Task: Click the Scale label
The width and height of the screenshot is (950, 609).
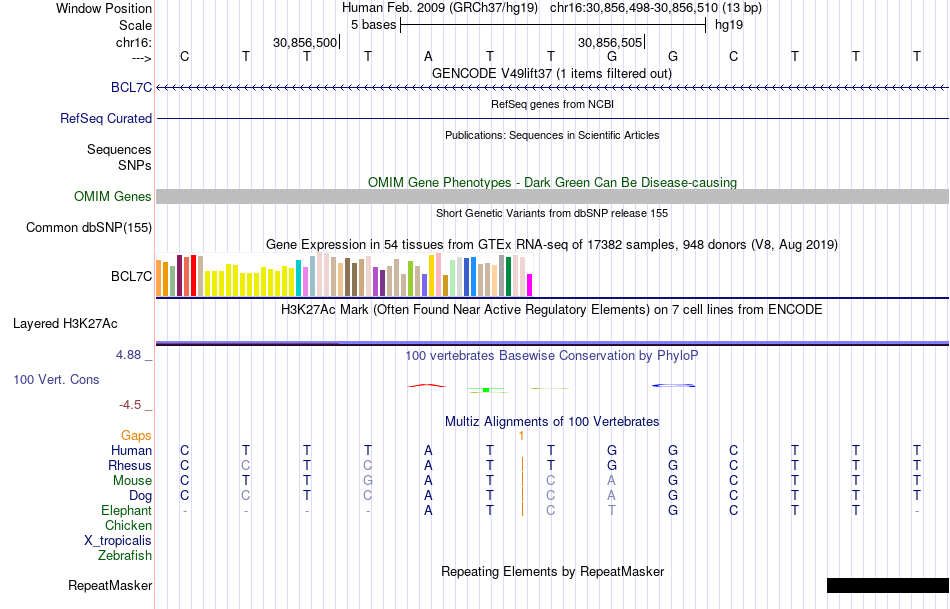Action: pos(135,25)
